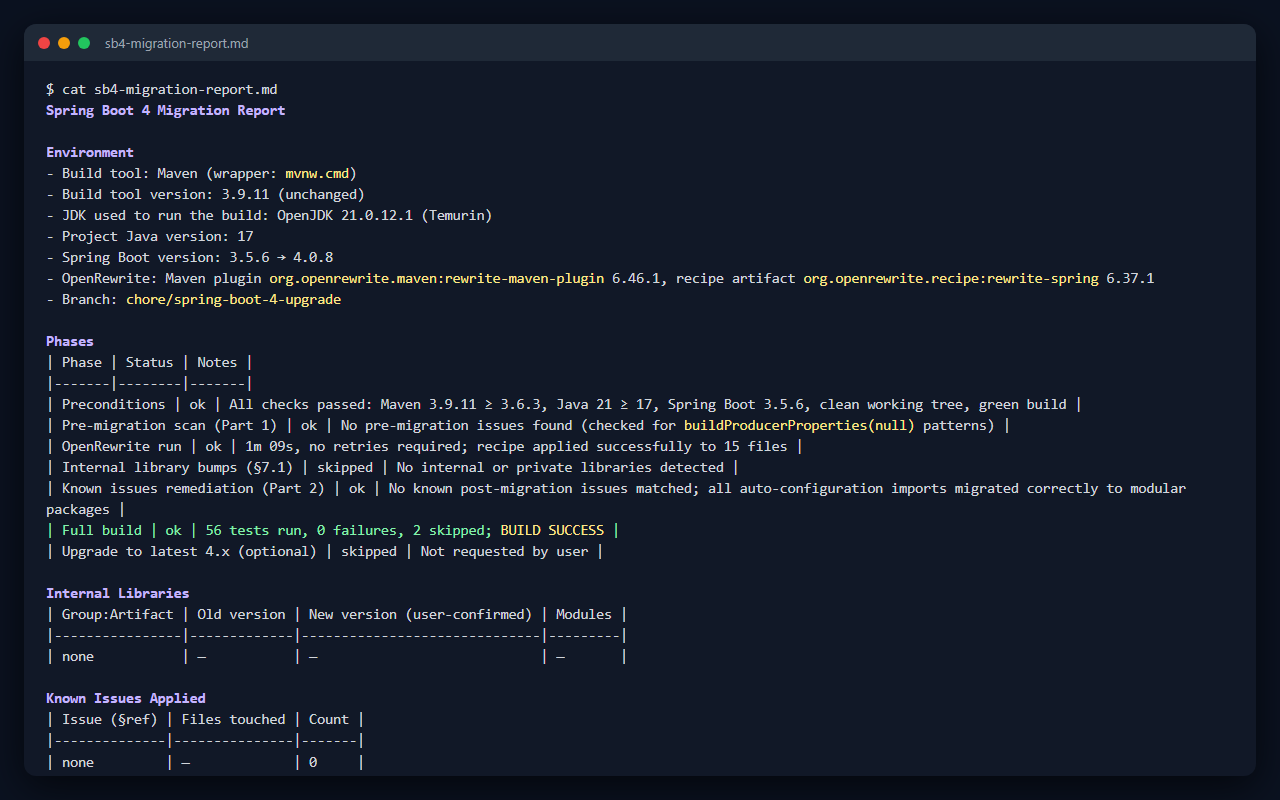Select the 'OpenRewrite run' phase cell
The height and width of the screenshot is (800, 1280).
[122, 446]
